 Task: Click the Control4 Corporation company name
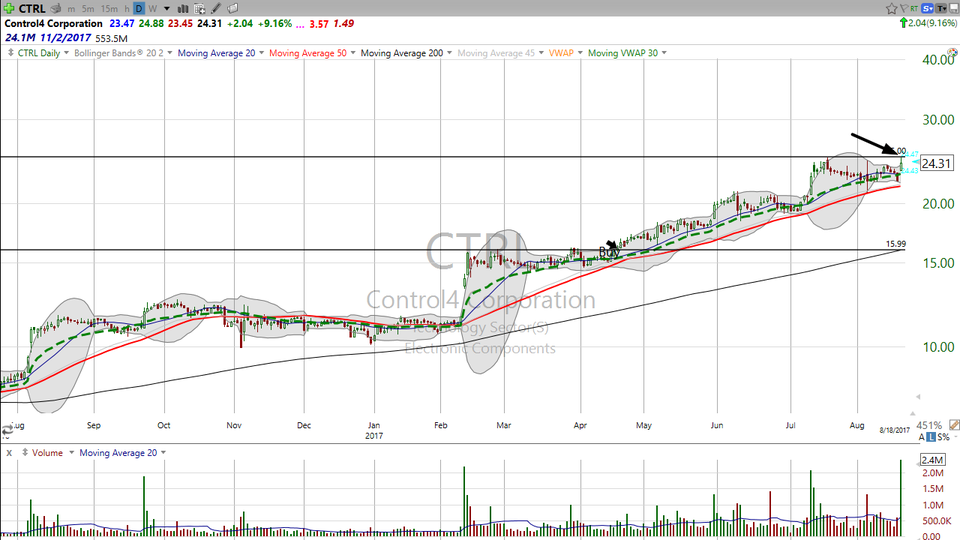coord(53,24)
